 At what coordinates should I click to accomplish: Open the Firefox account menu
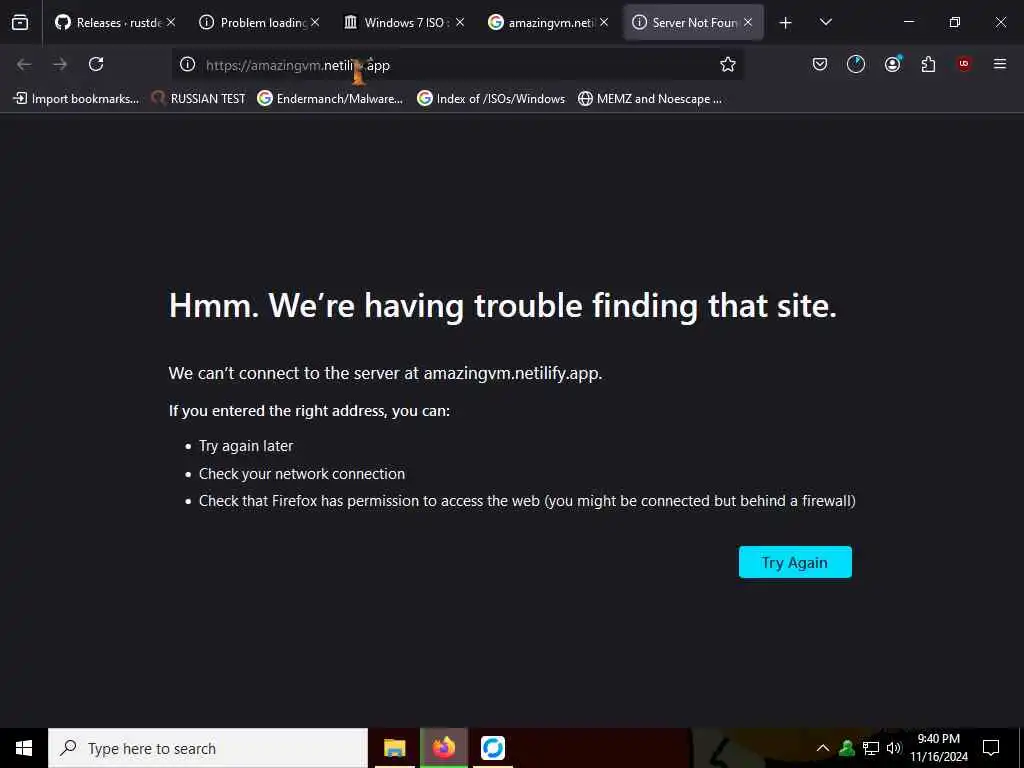pyautogui.click(x=893, y=64)
